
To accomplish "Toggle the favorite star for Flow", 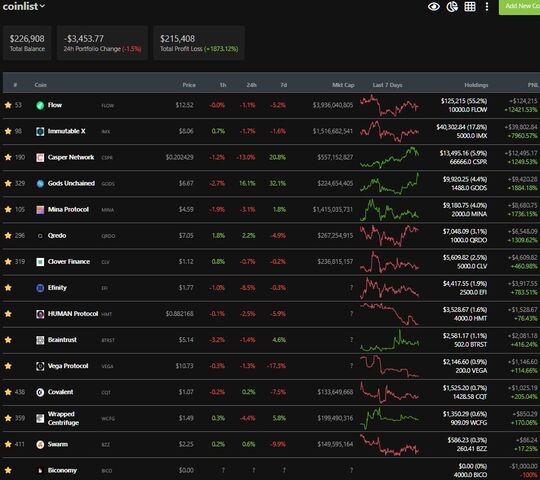I will pyautogui.click(x=8, y=105).
